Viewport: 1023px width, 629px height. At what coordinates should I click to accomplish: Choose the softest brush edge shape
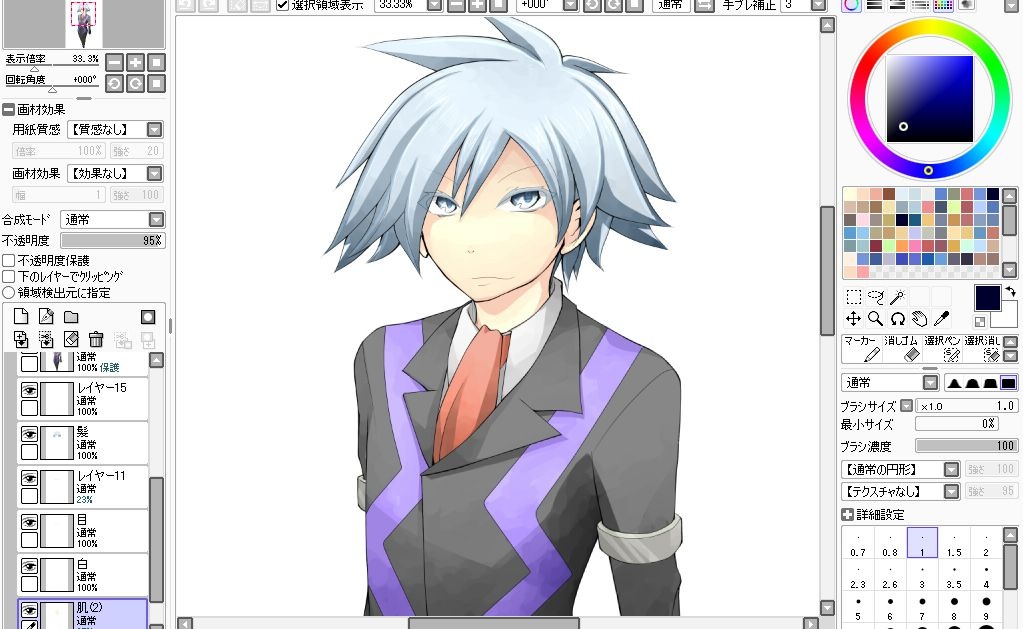(x=954, y=383)
